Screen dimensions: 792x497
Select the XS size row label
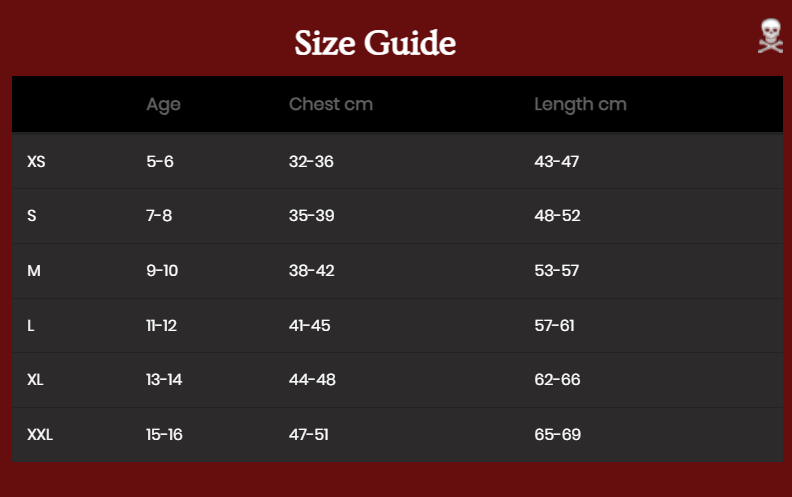[x=36, y=162]
